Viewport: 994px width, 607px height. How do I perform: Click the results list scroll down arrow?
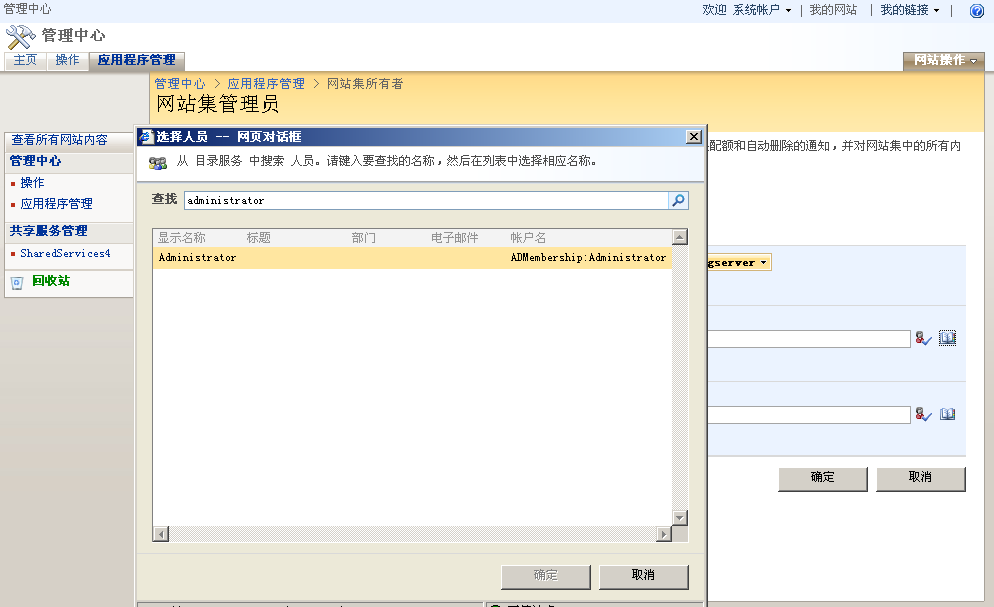tap(680, 518)
